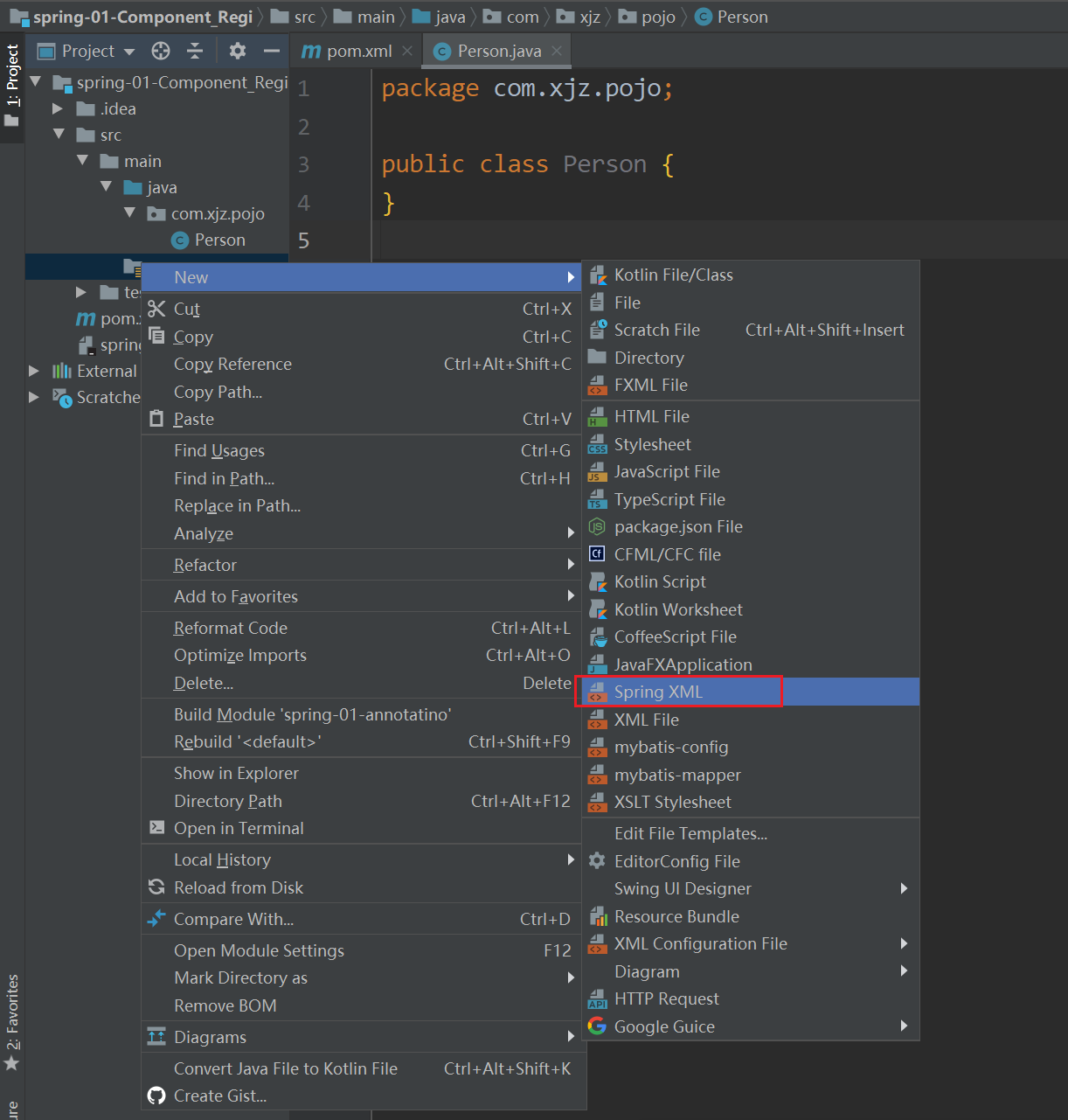Choose XML File in New submenu
Image resolution: width=1068 pixels, height=1120 pixels.
coord(751,720)
